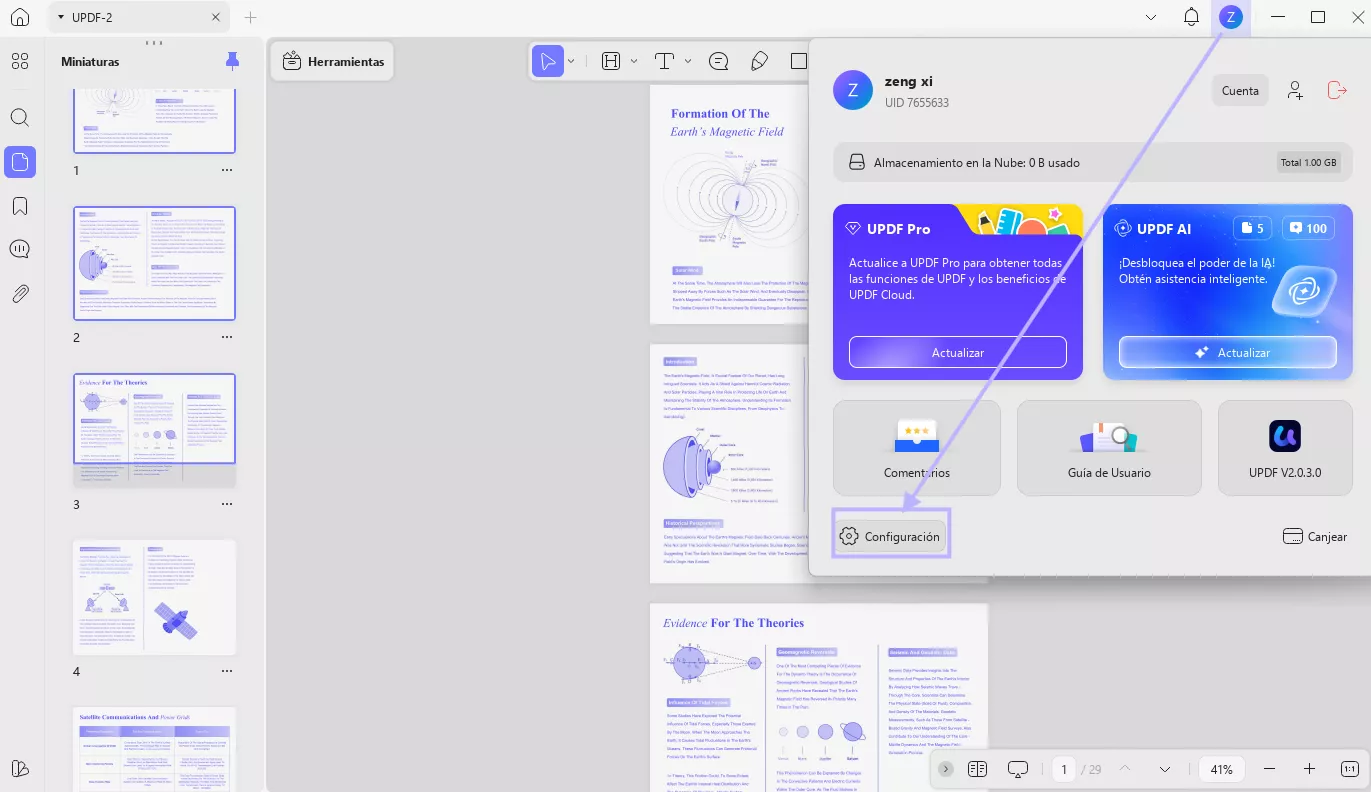Image resolution: width=1371 pixels, height=792 pixels.
Task: Open page 2 thumbnail options menu
Action: click(x=227, y=338)
